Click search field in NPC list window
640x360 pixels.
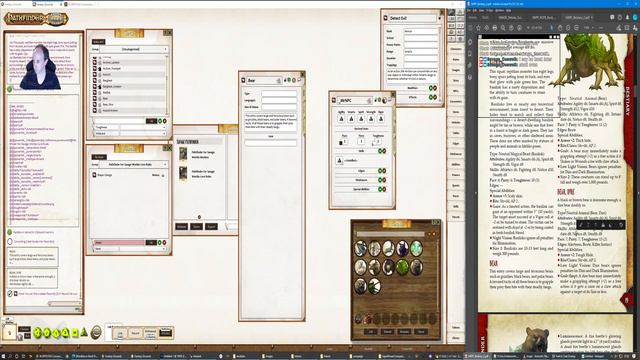pos(120,121)
